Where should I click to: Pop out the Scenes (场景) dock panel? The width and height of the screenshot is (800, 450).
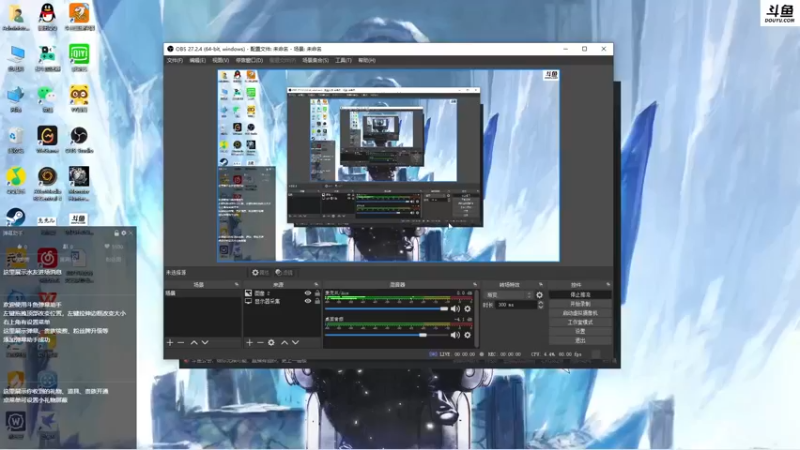pyautogui.click(x=236, y=285)
